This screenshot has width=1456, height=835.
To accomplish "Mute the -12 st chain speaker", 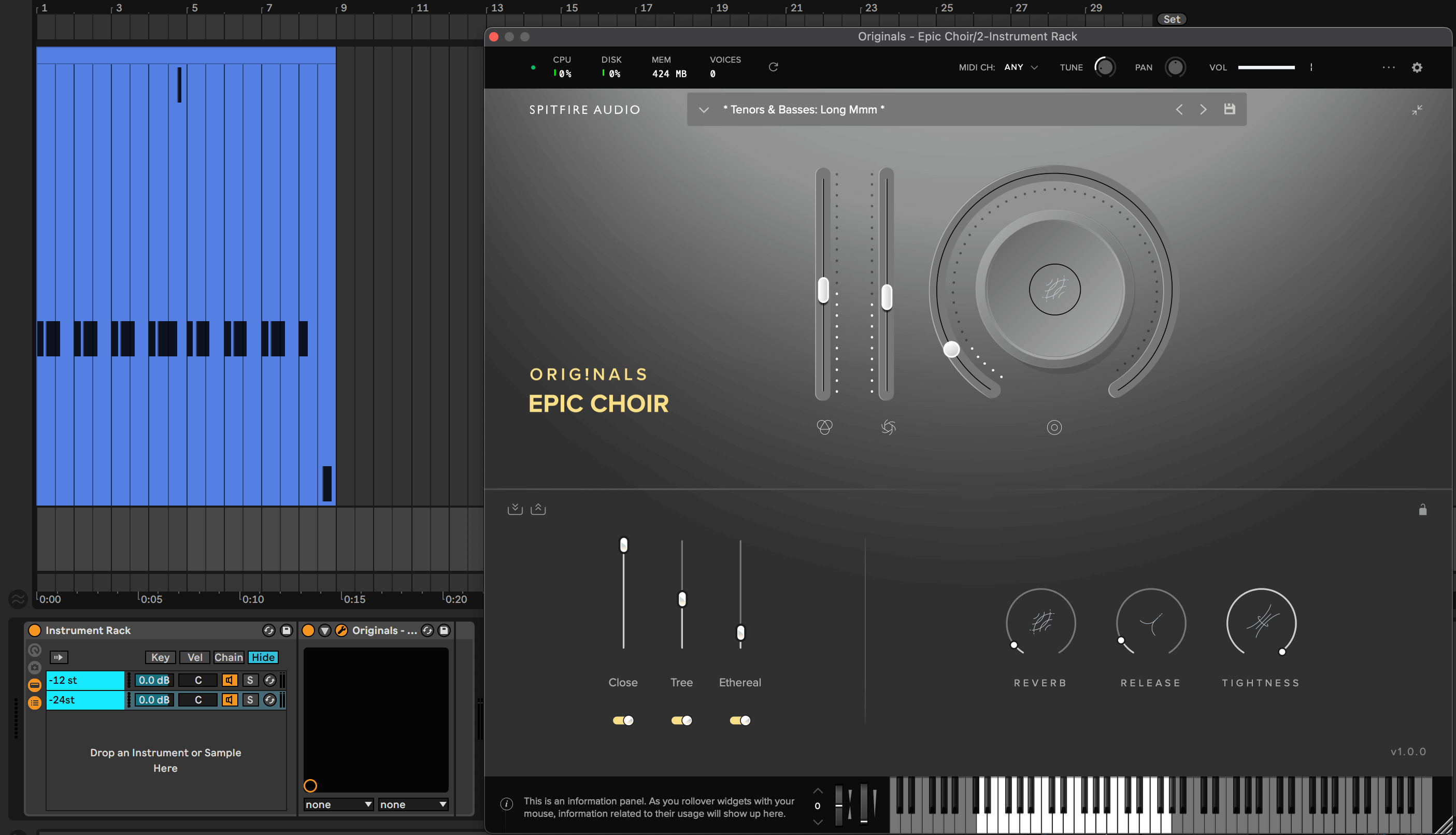I will (x=230, y=680).
